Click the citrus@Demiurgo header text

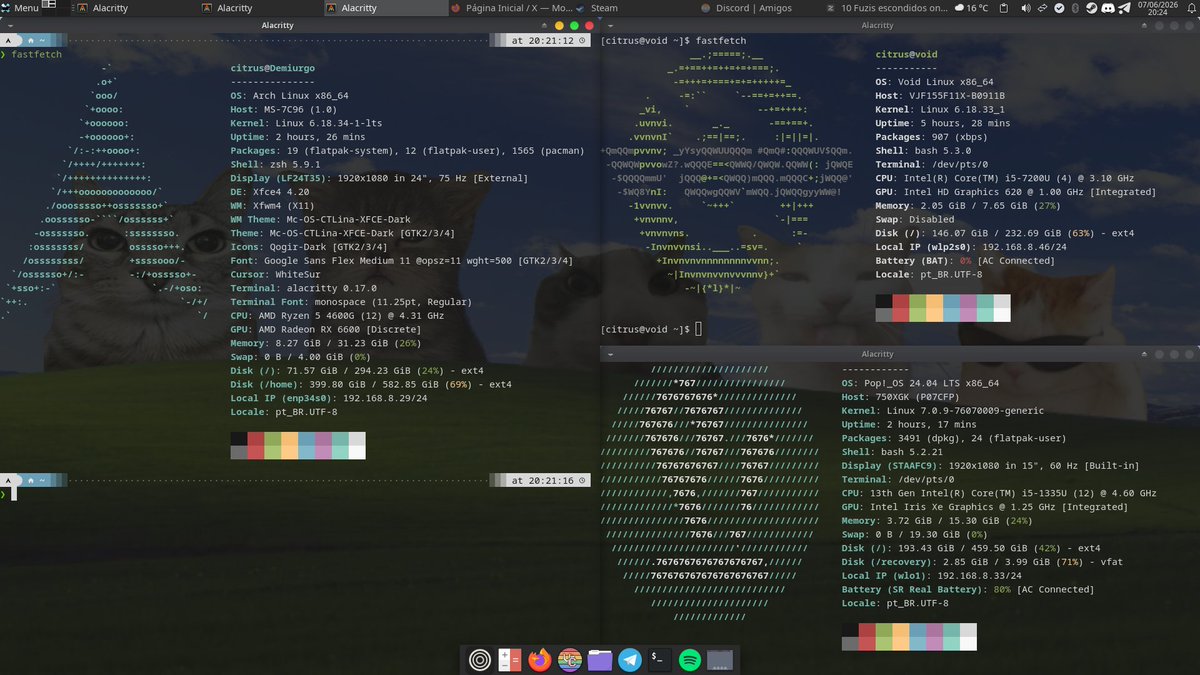(x=273, y=69)
